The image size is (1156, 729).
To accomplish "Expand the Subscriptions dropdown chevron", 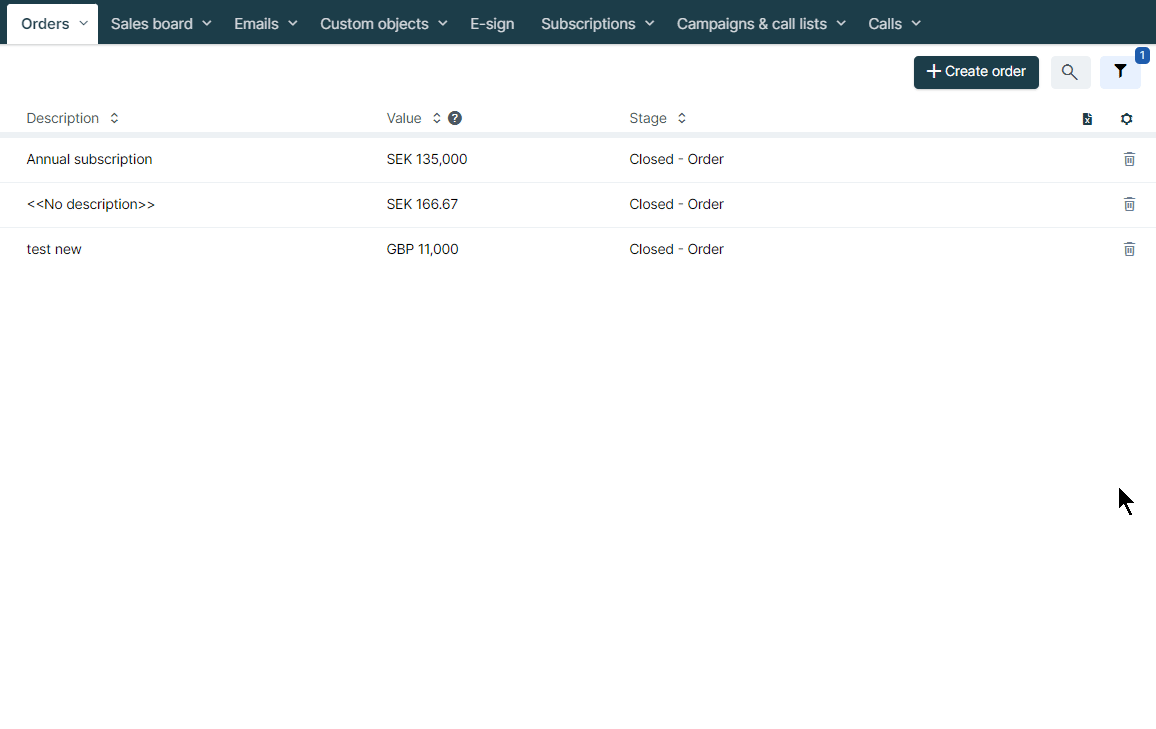I will (650, 24).
